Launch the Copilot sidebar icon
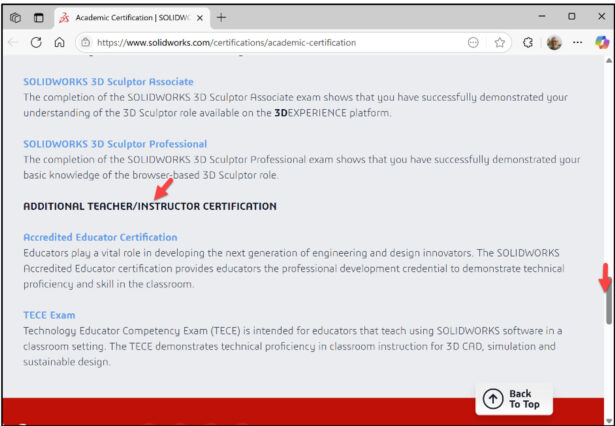The image size is (615, 426). click(602, 42)
